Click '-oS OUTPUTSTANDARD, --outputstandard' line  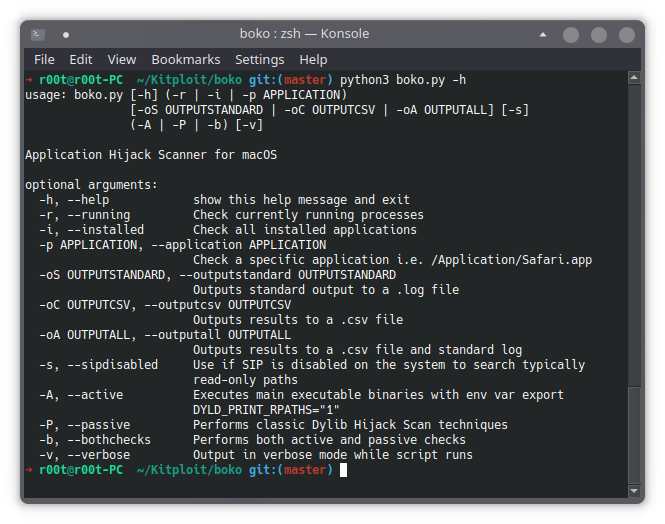click(x=218, y=275)
